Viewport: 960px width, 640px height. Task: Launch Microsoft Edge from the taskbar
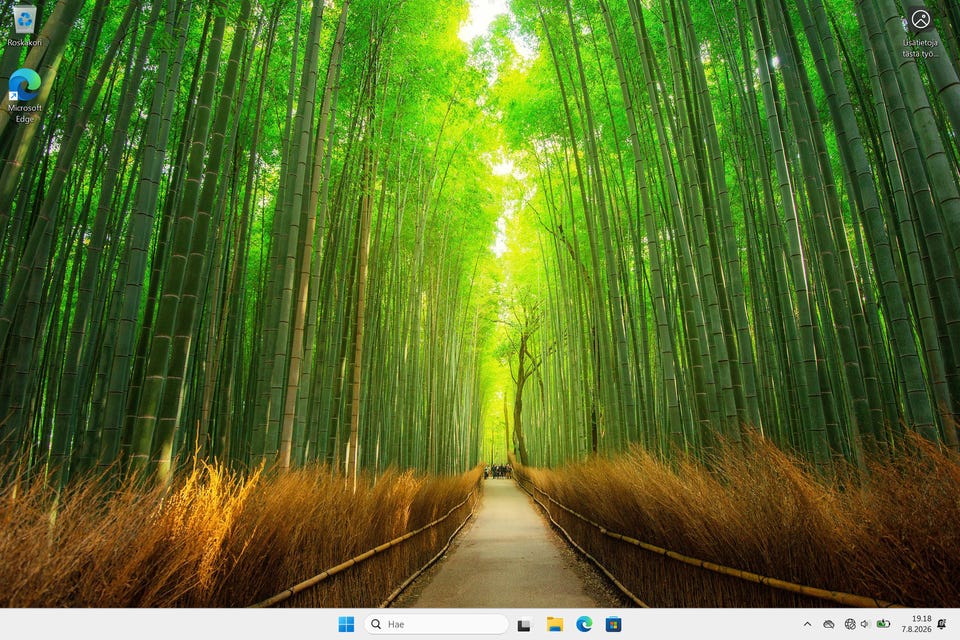584,624
